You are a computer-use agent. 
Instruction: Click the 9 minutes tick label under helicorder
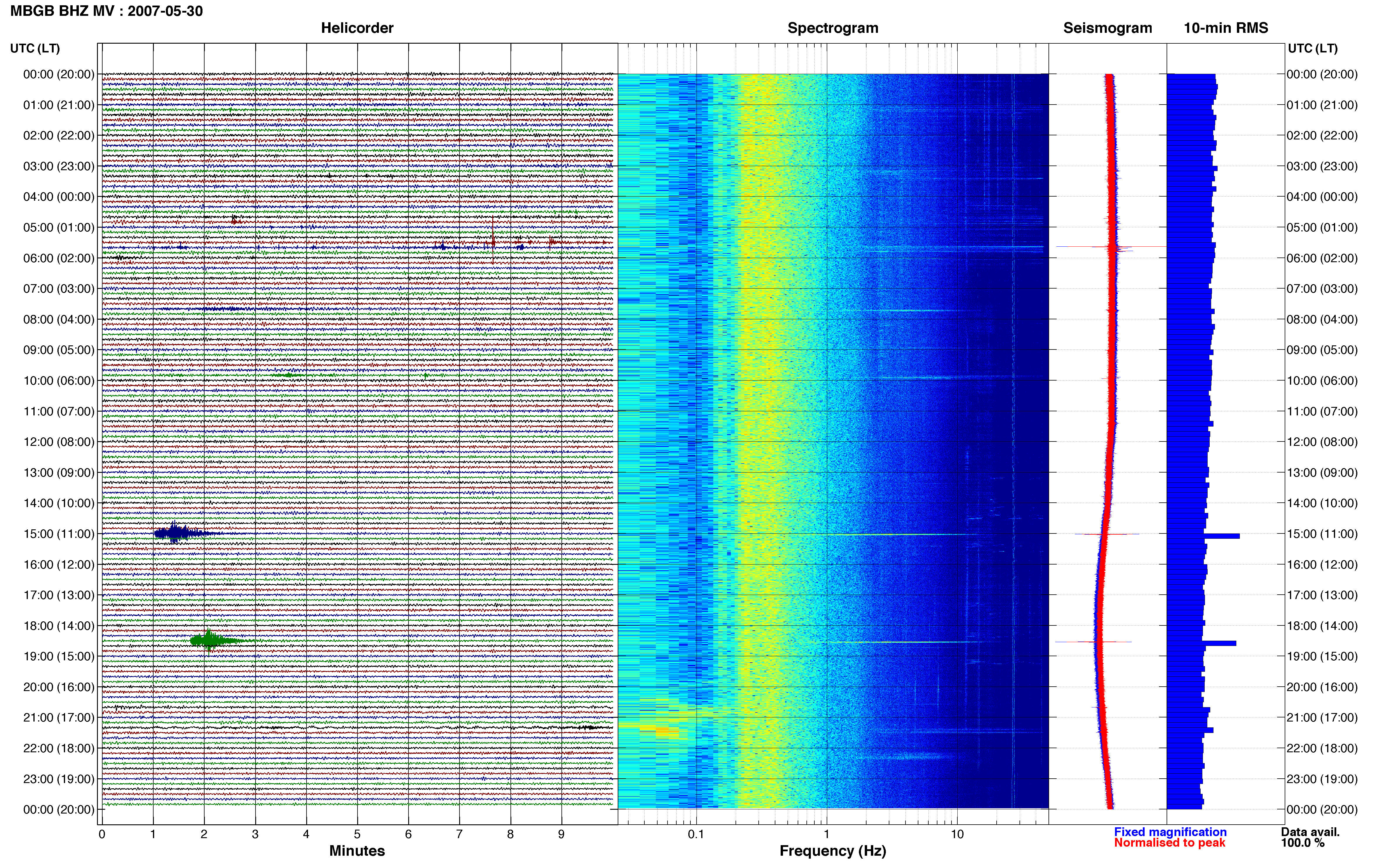[561, 834]
